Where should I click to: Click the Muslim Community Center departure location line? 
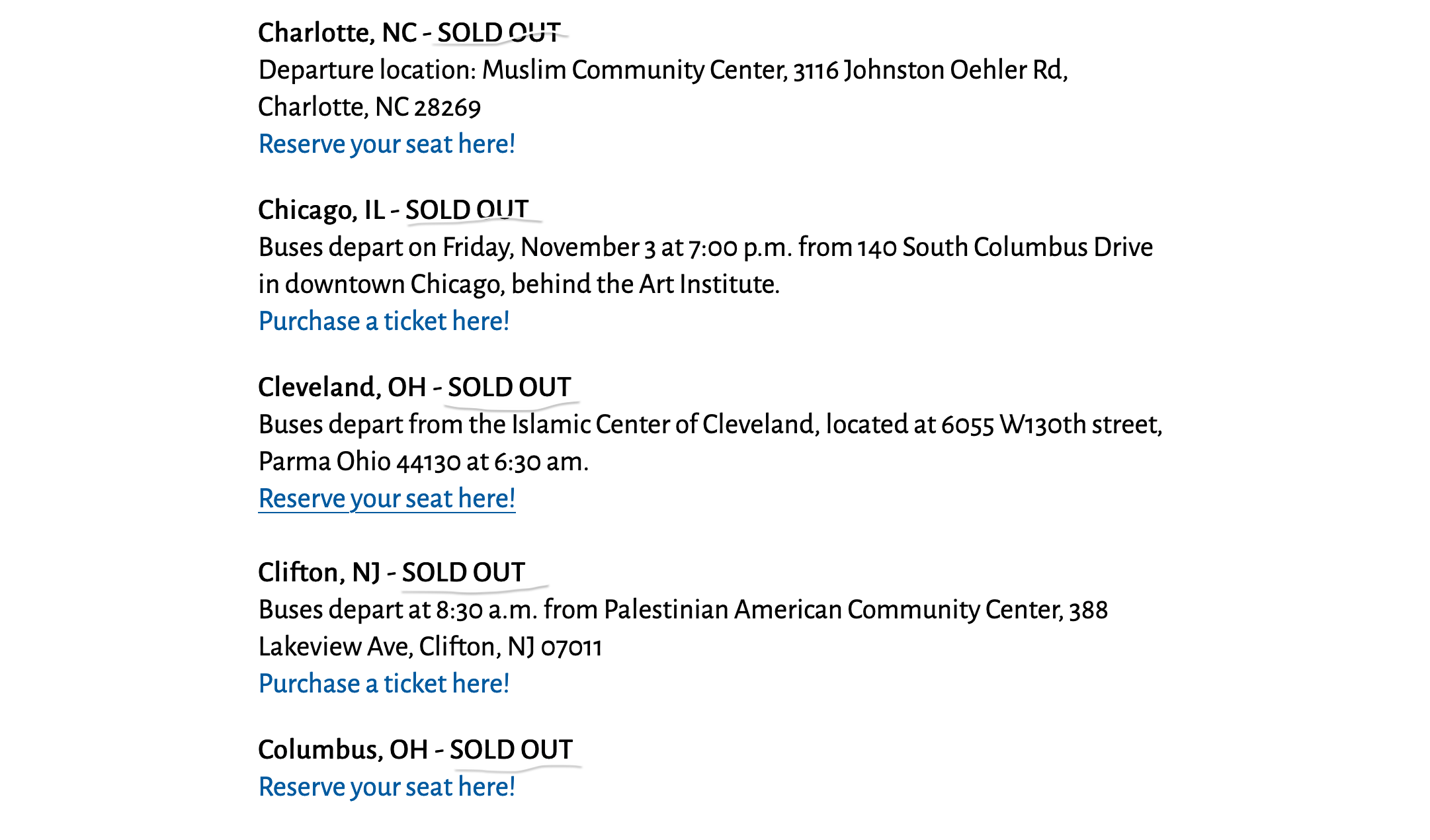point(663,70)
